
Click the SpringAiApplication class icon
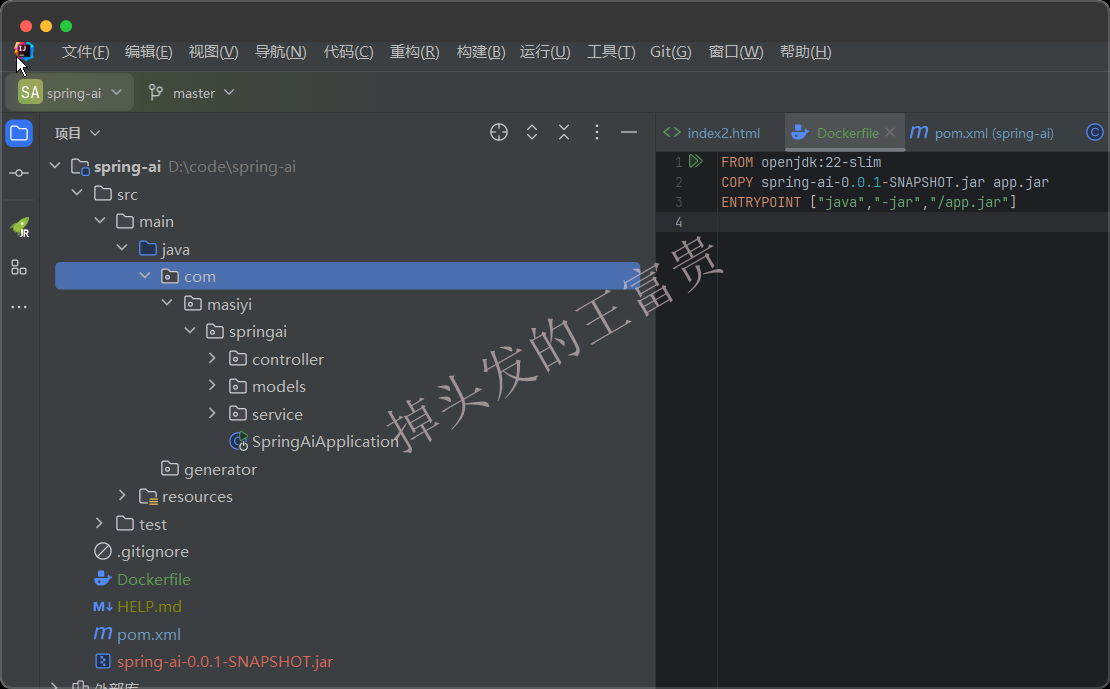[x=239, y=441]
